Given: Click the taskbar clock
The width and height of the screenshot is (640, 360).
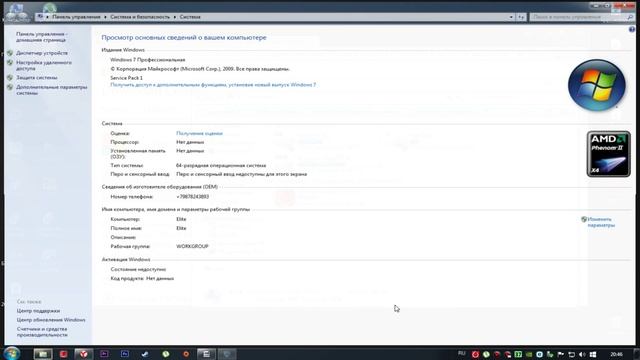Looking at the screenshot, I should (x=616, y=354).
